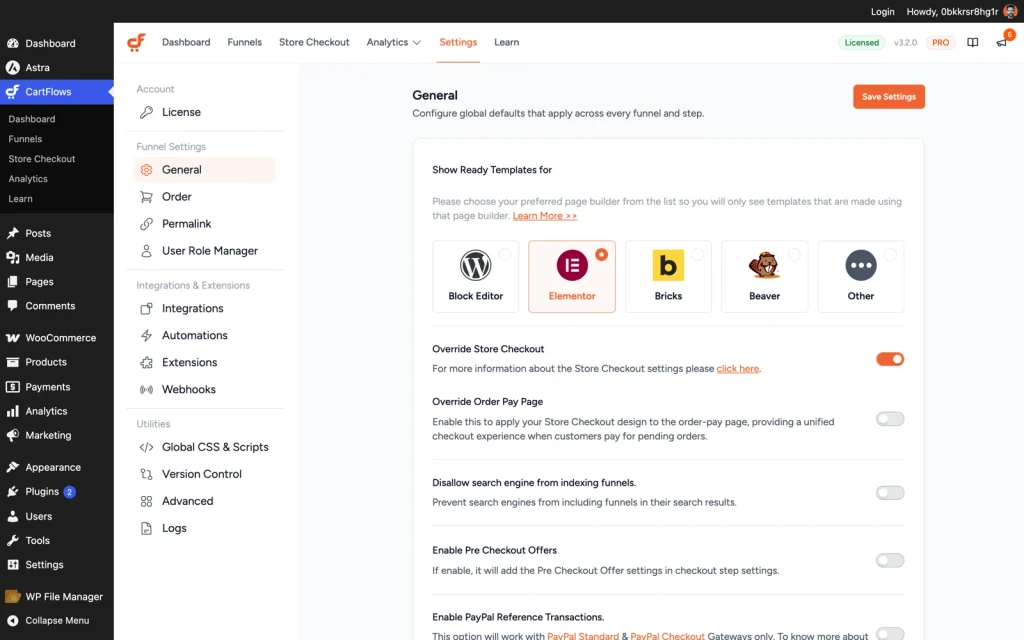The image size is (1024, 640).
Task: Click the License key icon
Action: 146,112
